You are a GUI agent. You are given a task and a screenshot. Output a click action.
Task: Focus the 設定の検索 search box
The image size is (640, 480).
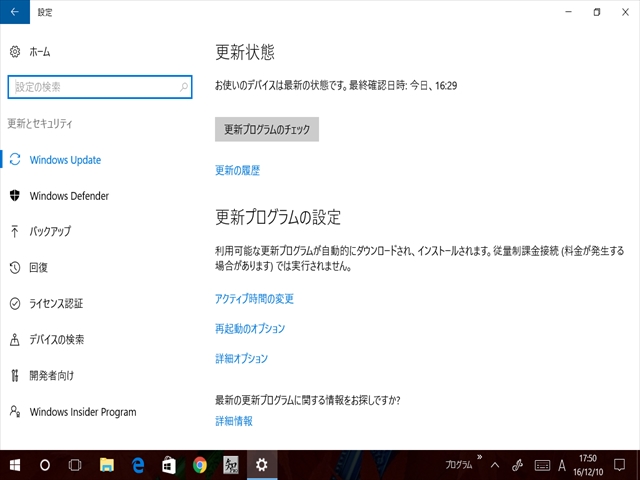[x=98, y=88]
